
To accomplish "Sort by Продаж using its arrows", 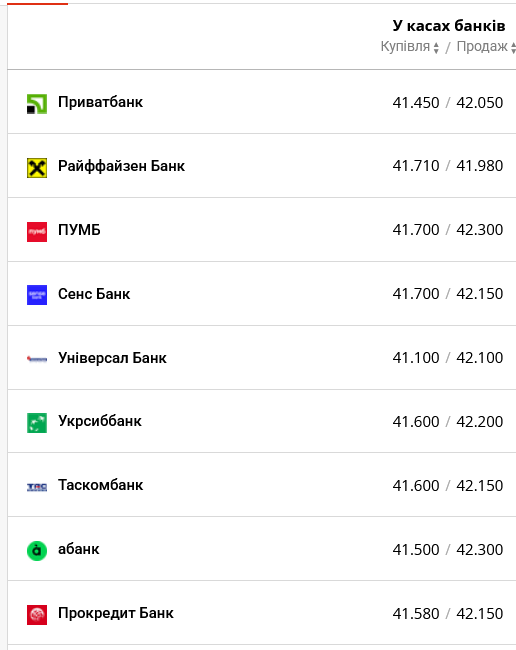I will click(x=513, y=48).
